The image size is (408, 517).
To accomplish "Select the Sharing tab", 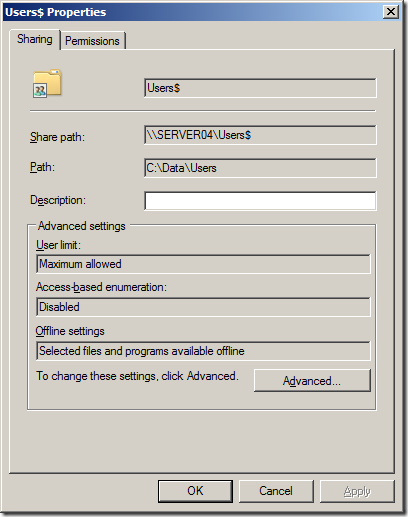I will [x=35, y=39].
